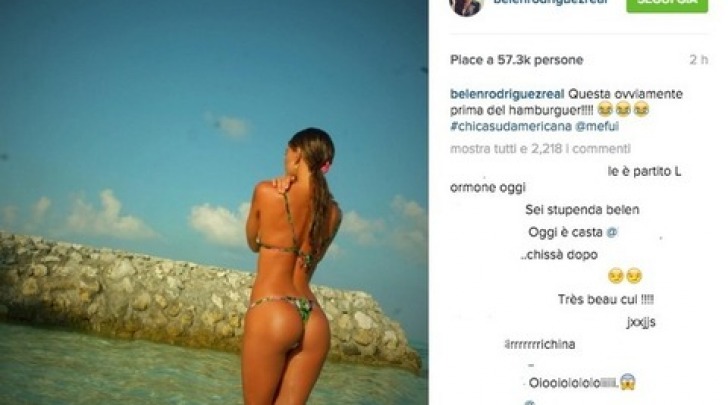Click the "..chissà dopo" comment text

559,255
